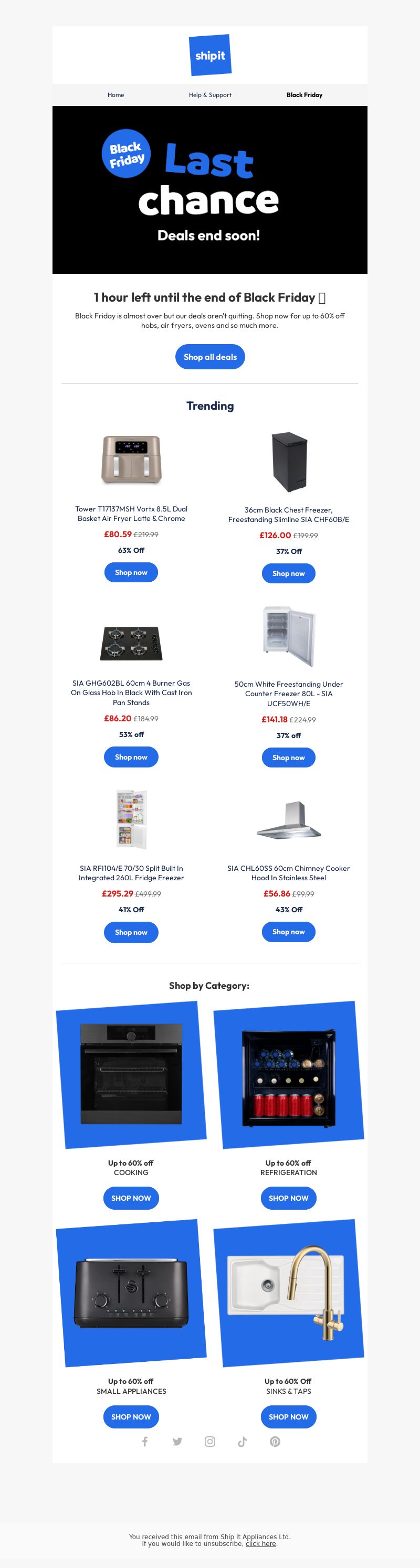Shop now for Tower air fryer
420x1568 pixels.
point(131,572)
